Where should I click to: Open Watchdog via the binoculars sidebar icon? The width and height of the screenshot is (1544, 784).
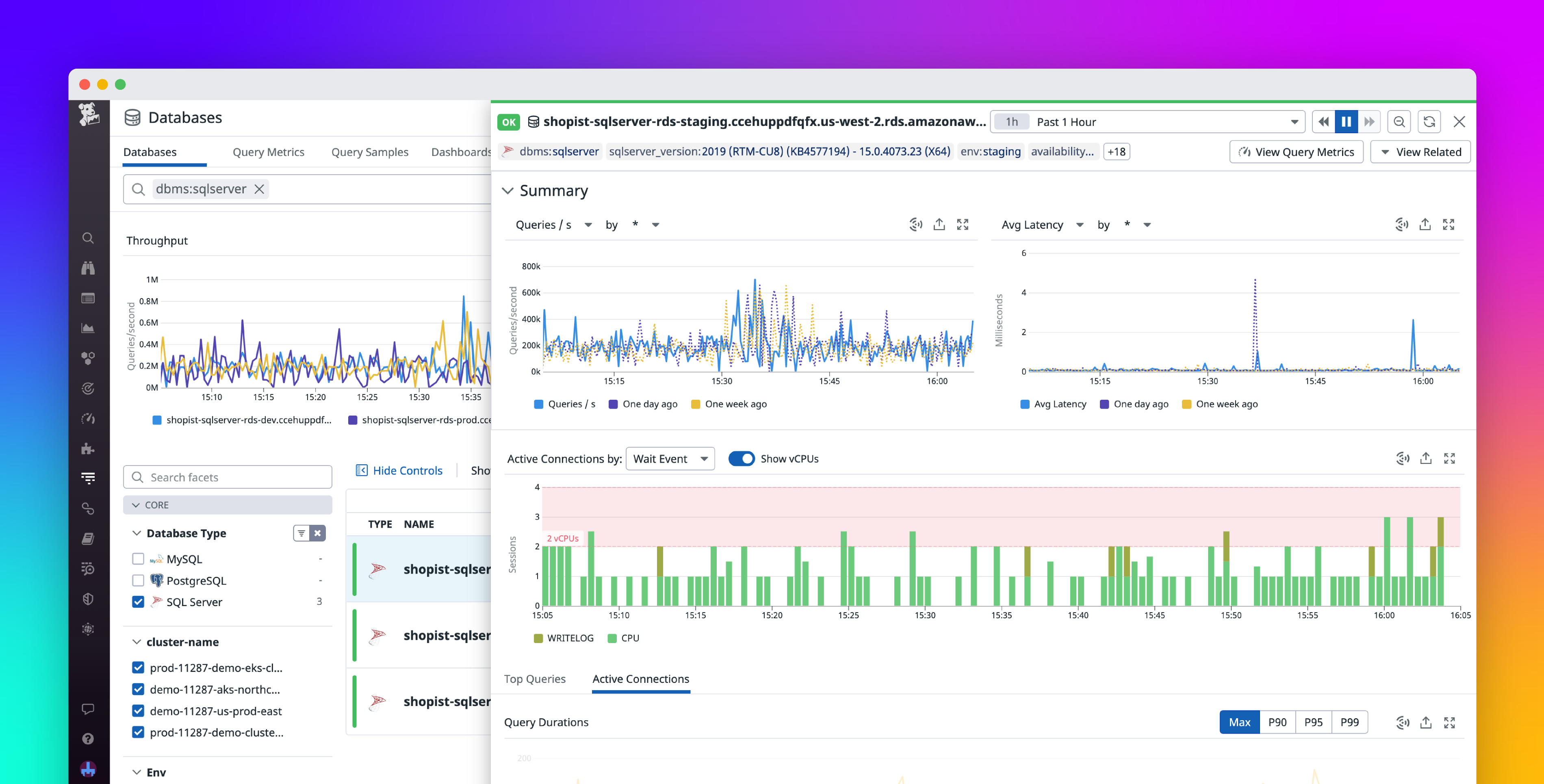coord(87,268)
